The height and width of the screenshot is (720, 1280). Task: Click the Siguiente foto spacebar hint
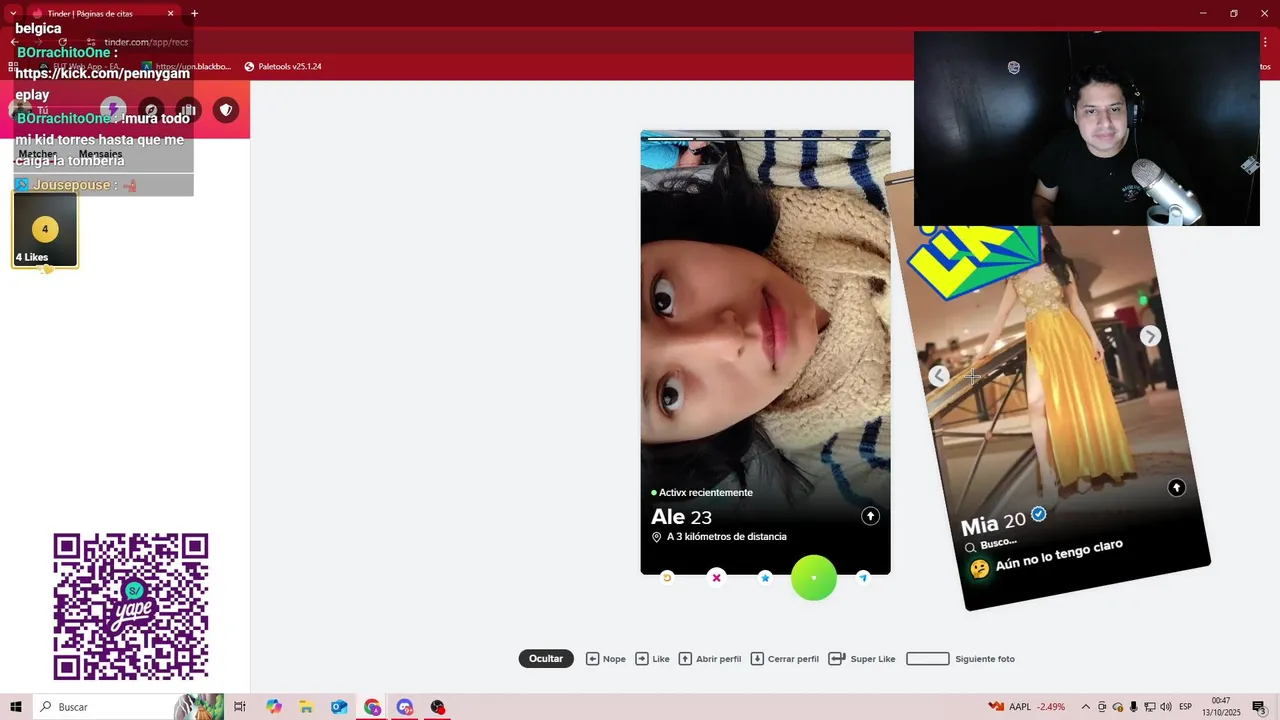point(960,659)
